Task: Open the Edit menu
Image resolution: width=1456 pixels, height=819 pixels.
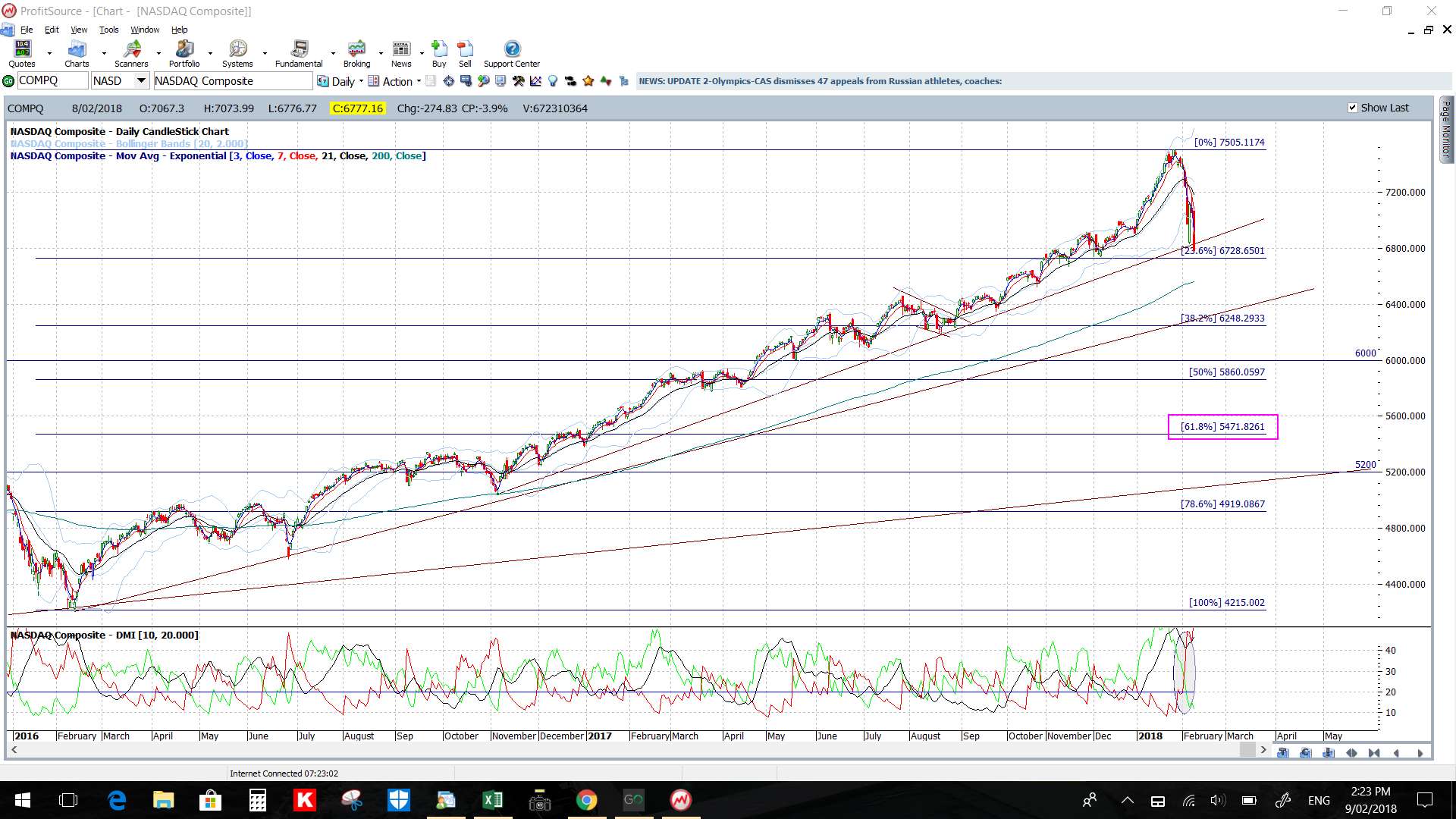Action: pyautogui.click(x=52, y=30)
